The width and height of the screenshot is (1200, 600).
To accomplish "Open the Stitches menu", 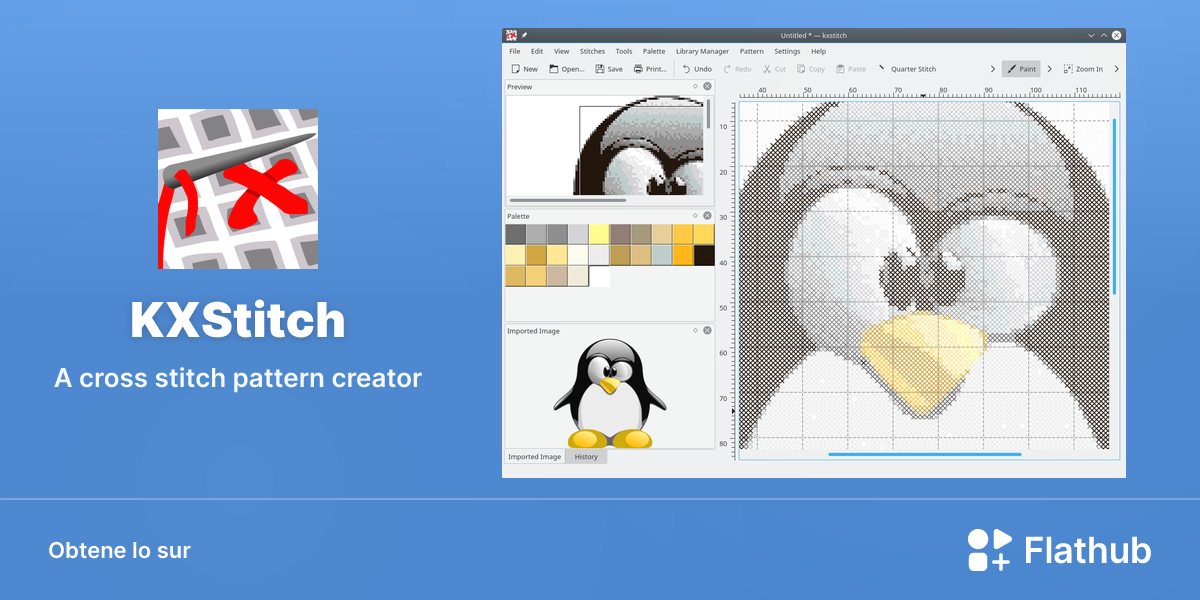I will point(592,51).
